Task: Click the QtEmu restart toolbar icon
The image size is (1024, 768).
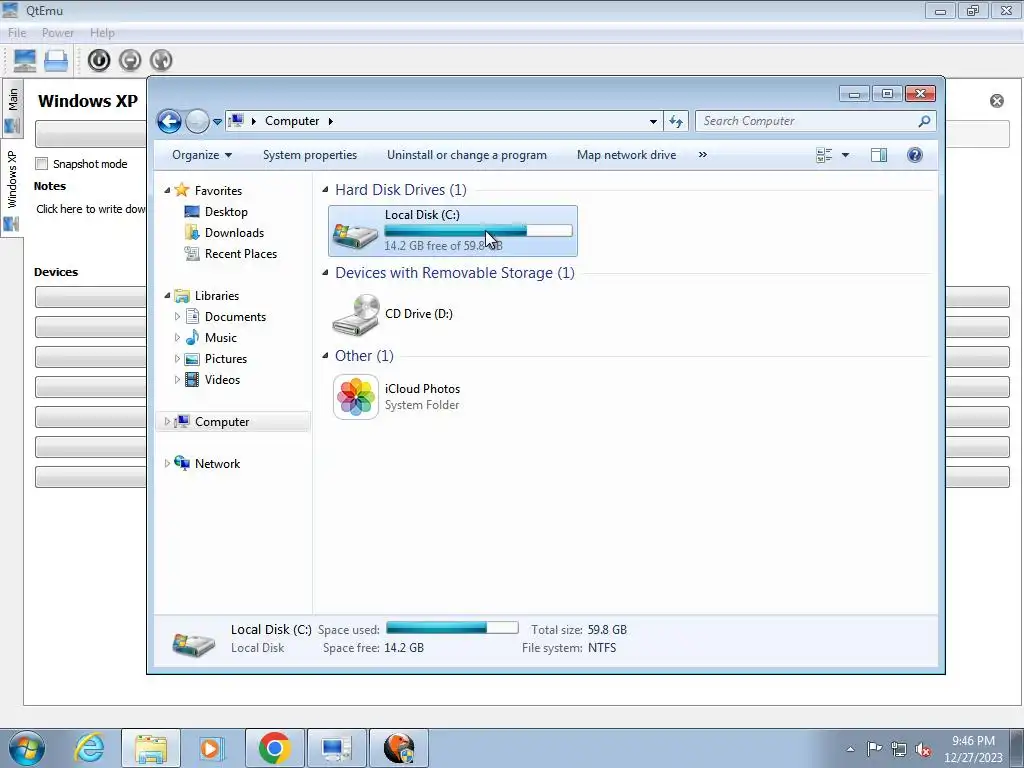Action: point(161,61)
